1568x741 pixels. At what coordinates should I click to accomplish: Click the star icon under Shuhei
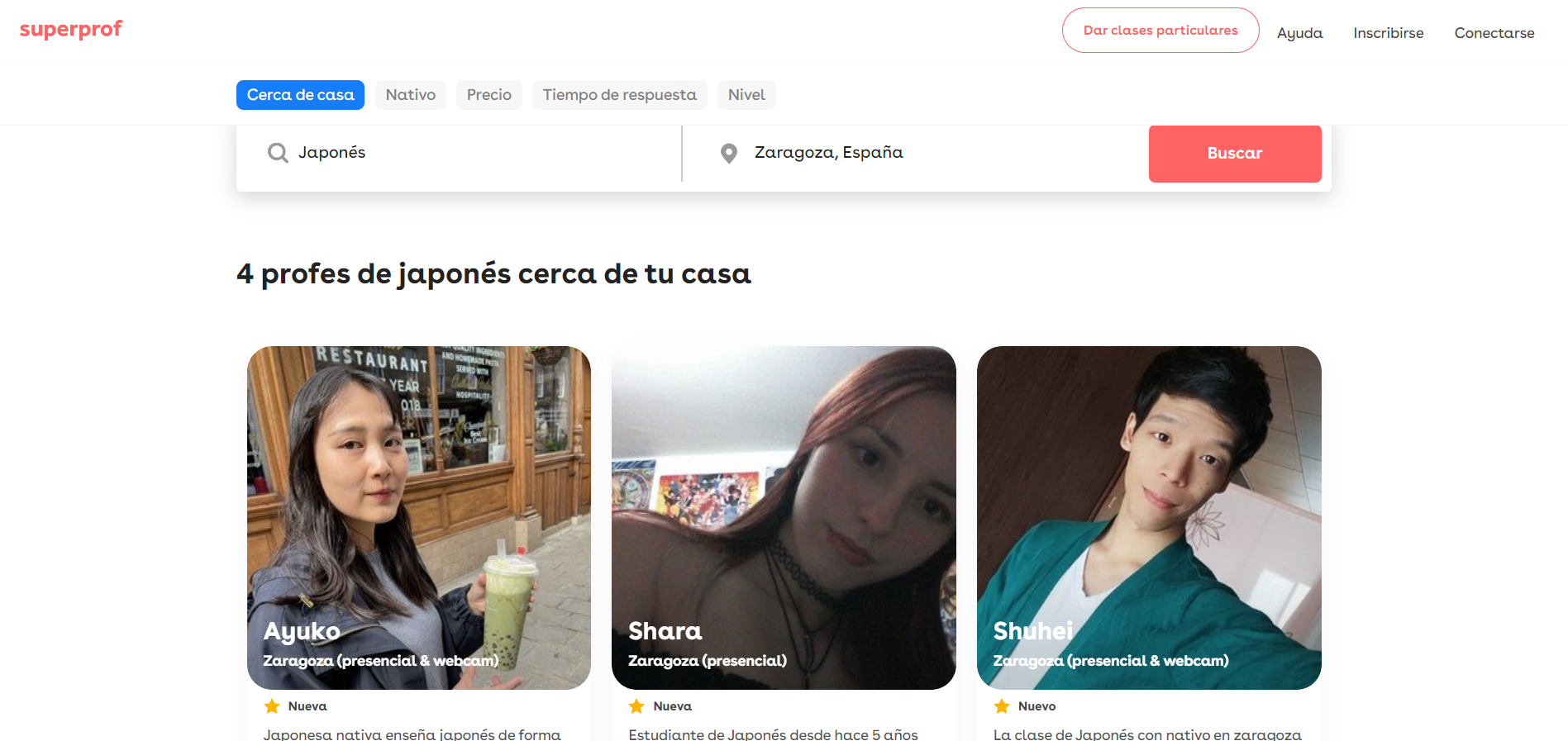click(1002, 706)
